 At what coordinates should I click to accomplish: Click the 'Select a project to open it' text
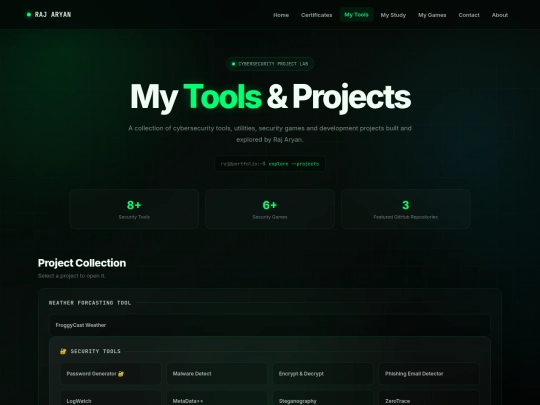pyautogui.click(x=72, y=276)
